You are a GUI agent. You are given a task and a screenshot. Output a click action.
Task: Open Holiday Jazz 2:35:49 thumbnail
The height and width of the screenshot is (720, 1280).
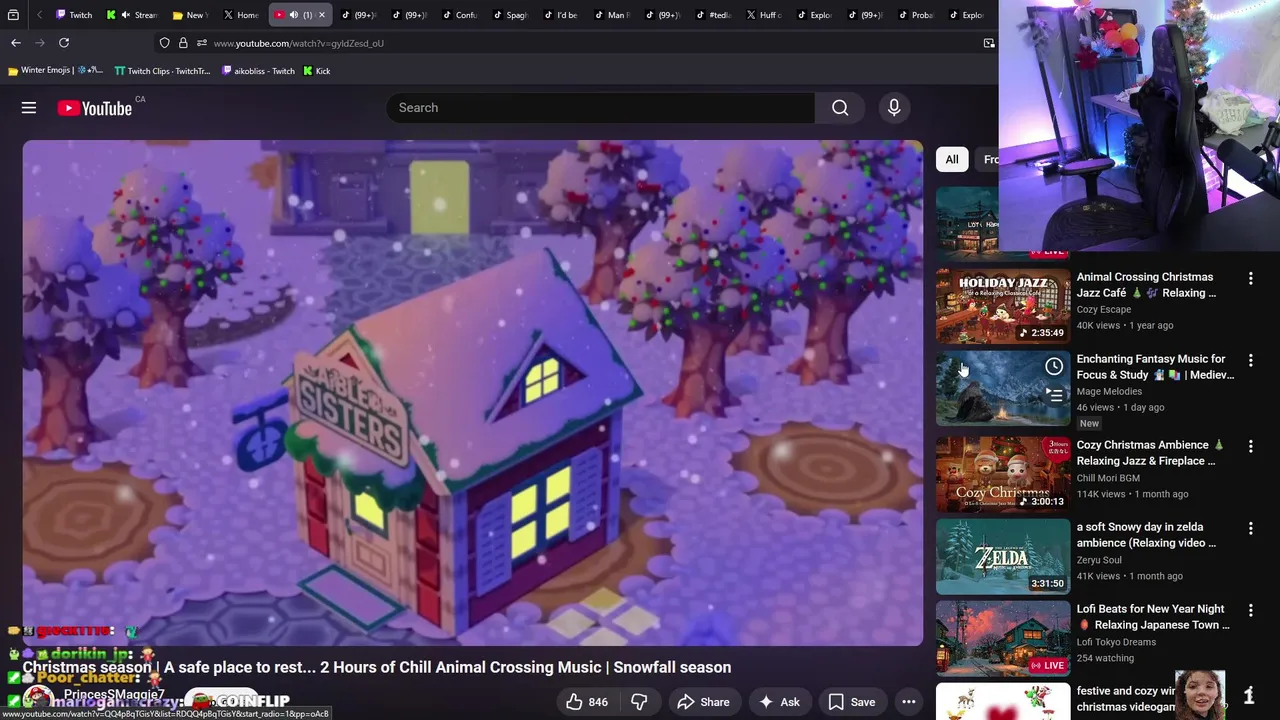[1002, 305]
